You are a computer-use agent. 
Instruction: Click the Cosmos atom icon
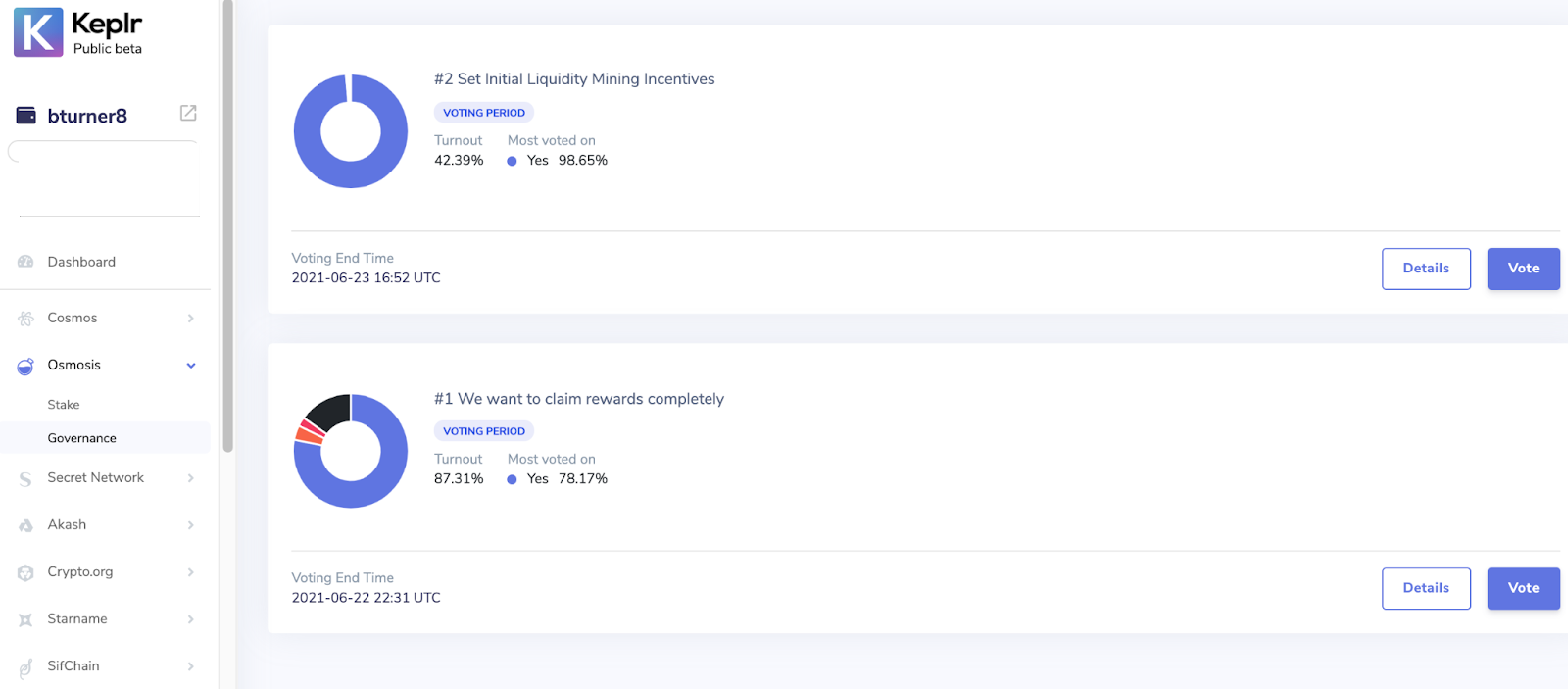pos(26,319)
